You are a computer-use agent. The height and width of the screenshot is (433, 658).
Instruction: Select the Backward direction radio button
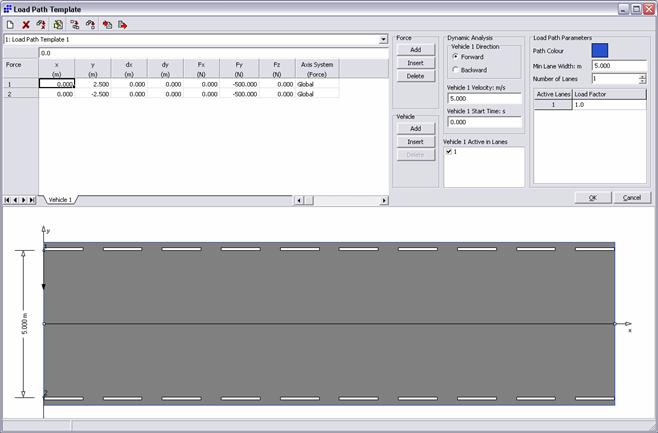(455, 70)
